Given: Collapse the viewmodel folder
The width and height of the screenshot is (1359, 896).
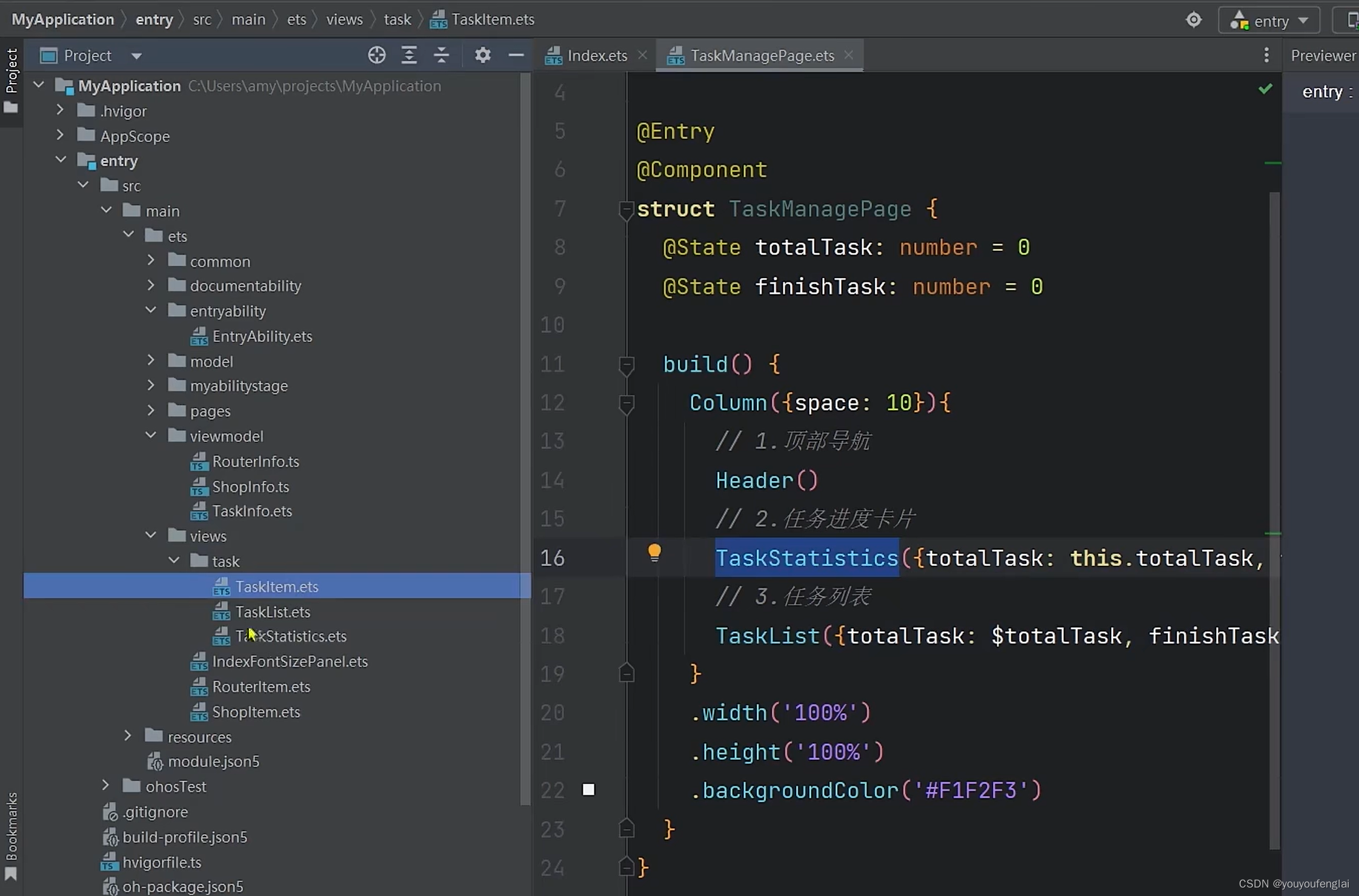Looking at the screenshot, I should click(x=151, y=435).
